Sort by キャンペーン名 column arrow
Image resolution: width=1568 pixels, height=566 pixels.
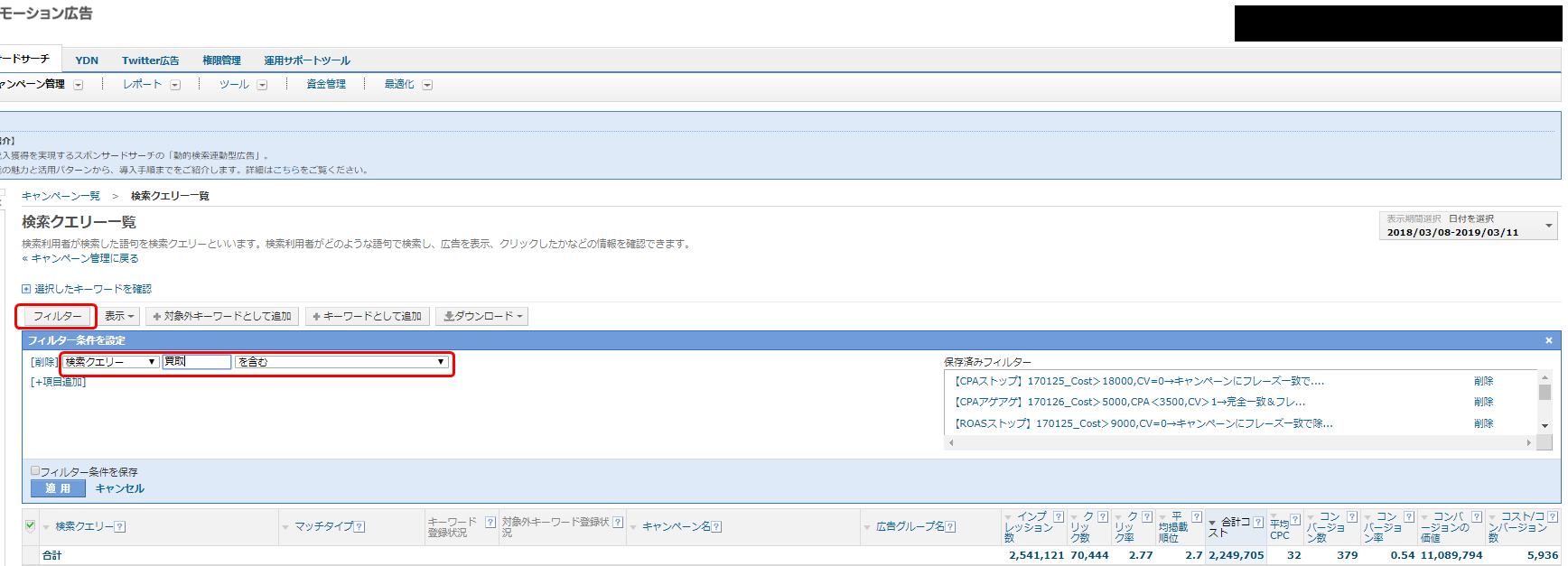[x=633, y=527]
